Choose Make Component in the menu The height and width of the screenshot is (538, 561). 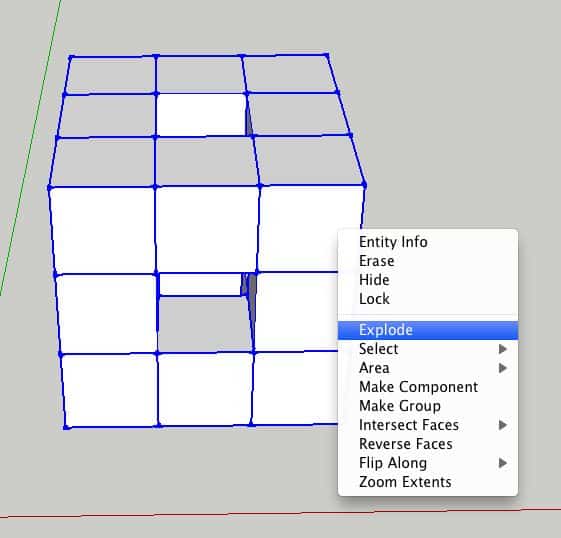click(418, 387)
